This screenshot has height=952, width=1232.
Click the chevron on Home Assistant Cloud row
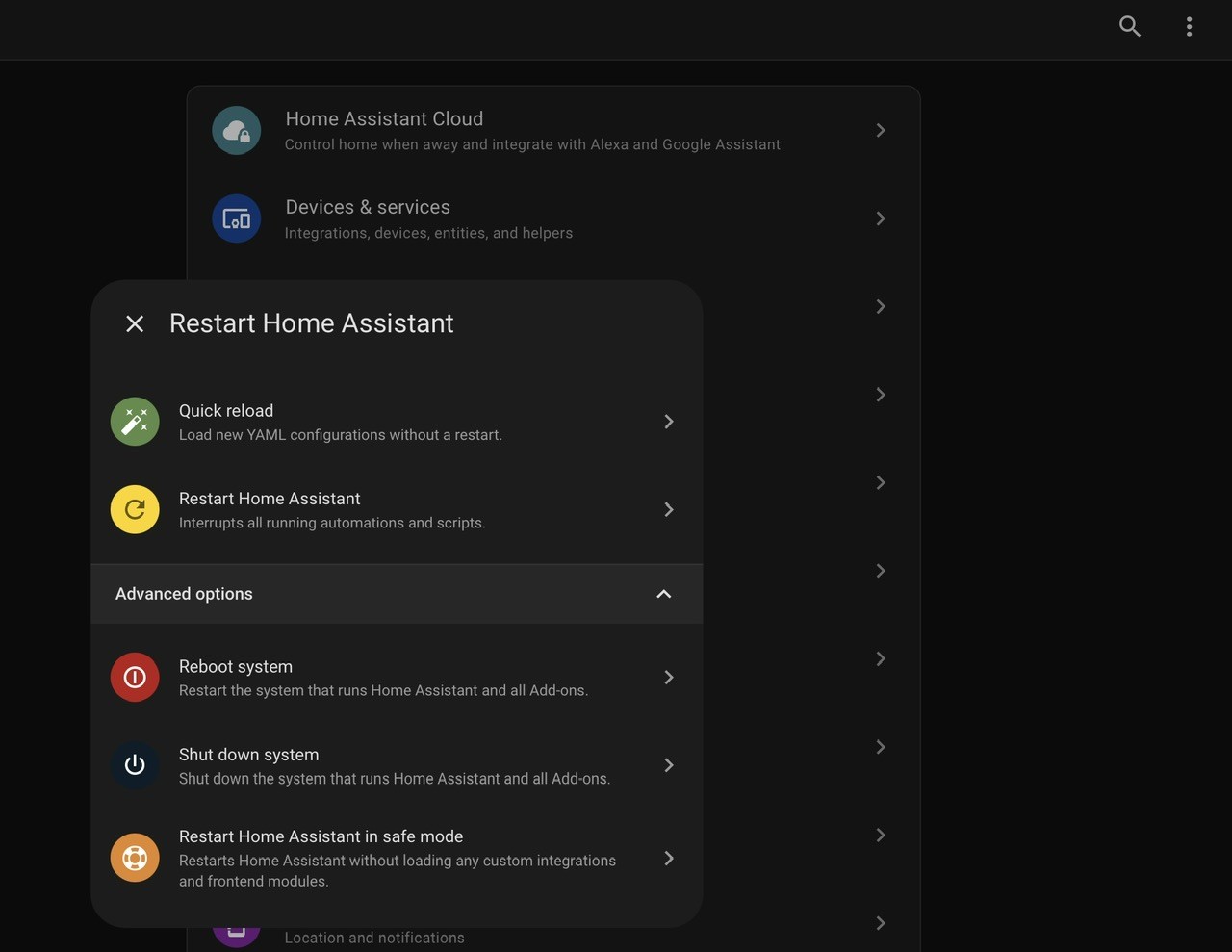coord(881,131)
